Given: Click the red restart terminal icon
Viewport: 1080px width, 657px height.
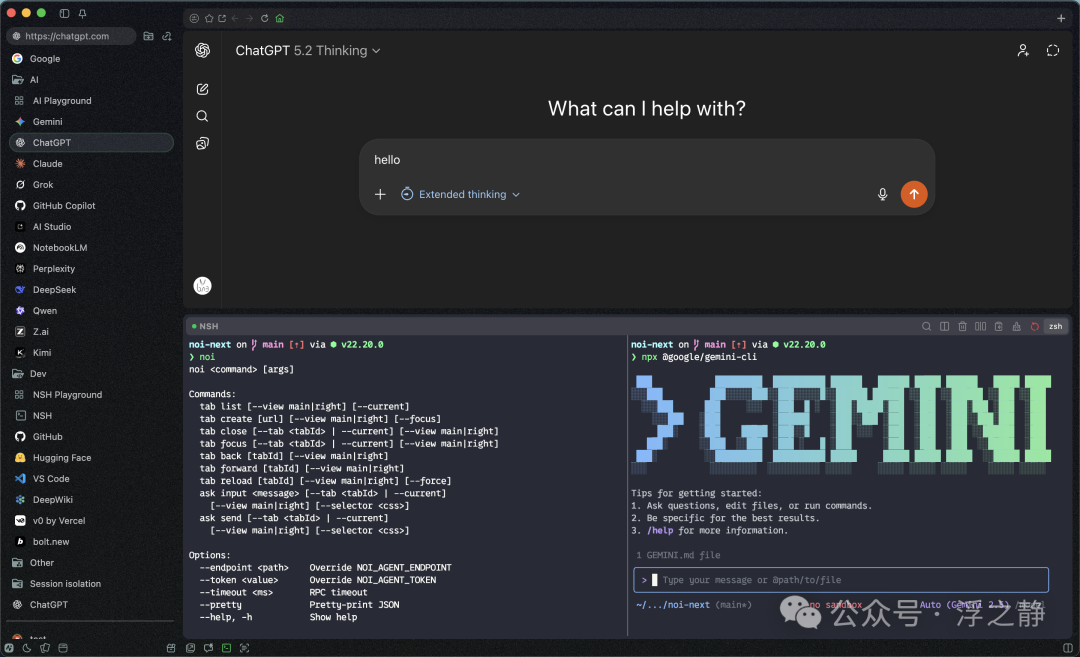Looking at the screenshot, I should (1035, 326).
